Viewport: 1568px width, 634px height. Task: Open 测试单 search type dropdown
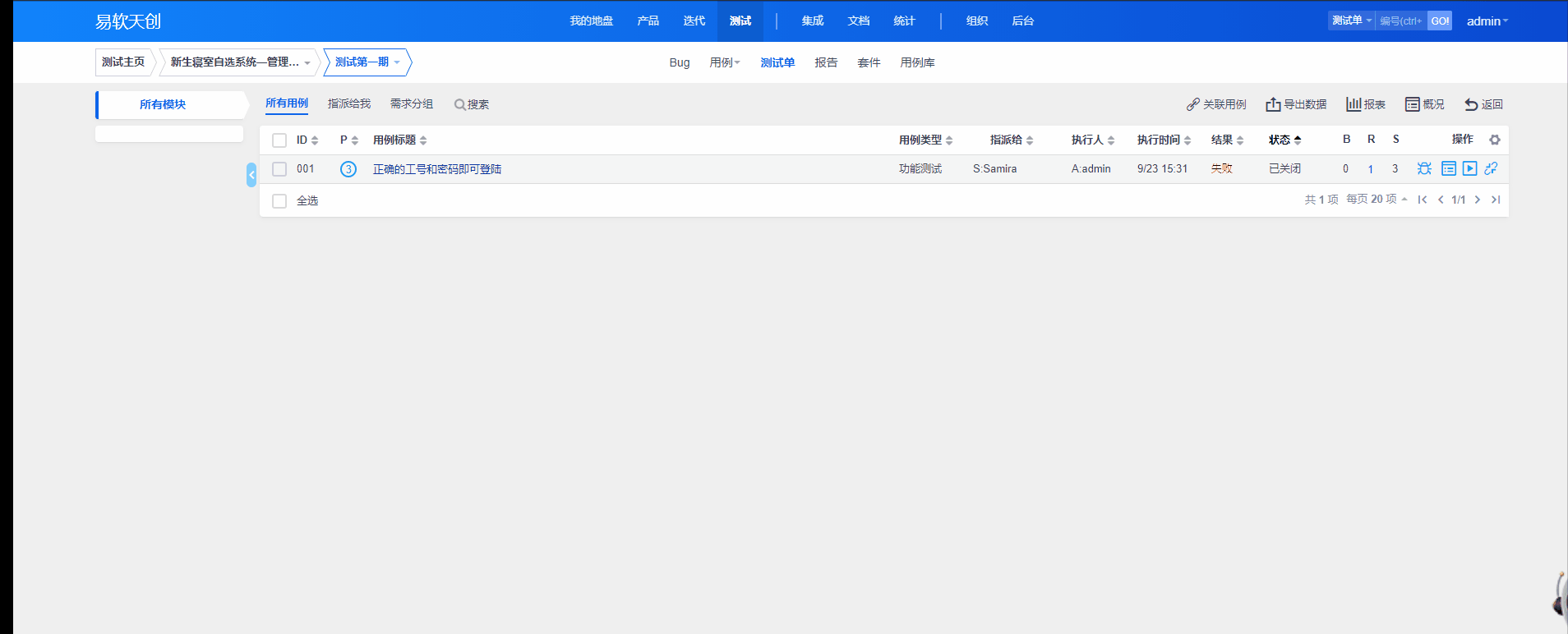tap(1352, 21)
